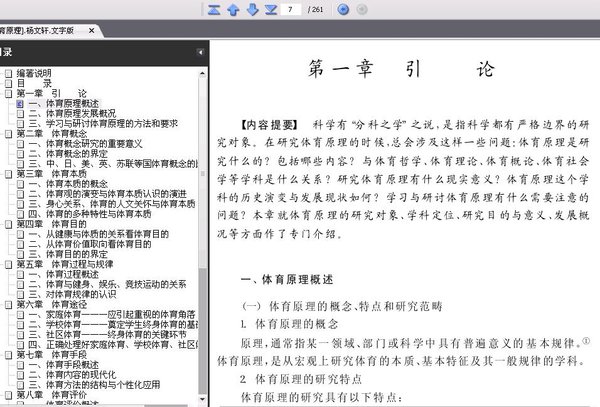Select bookmark 一、从健康与体质的关系看体育目的
This screenshot has height=407, width=600.
click(99, 234)
